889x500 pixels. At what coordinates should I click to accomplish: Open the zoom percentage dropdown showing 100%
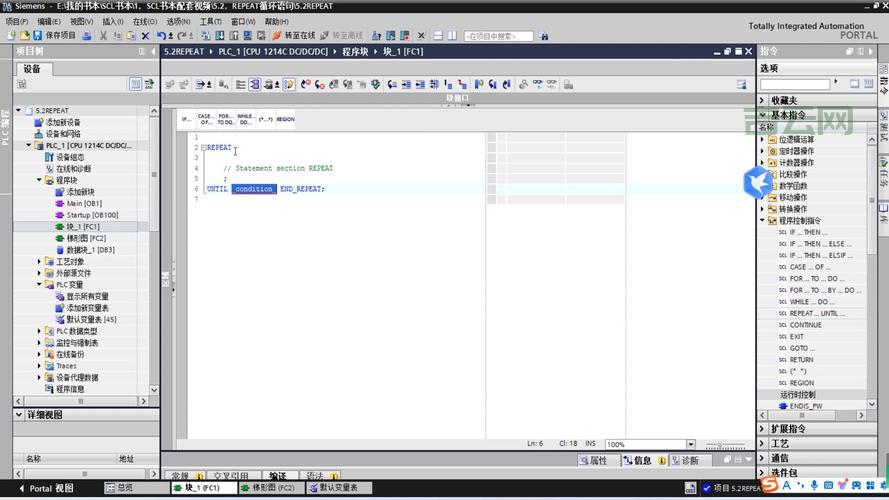690,444
